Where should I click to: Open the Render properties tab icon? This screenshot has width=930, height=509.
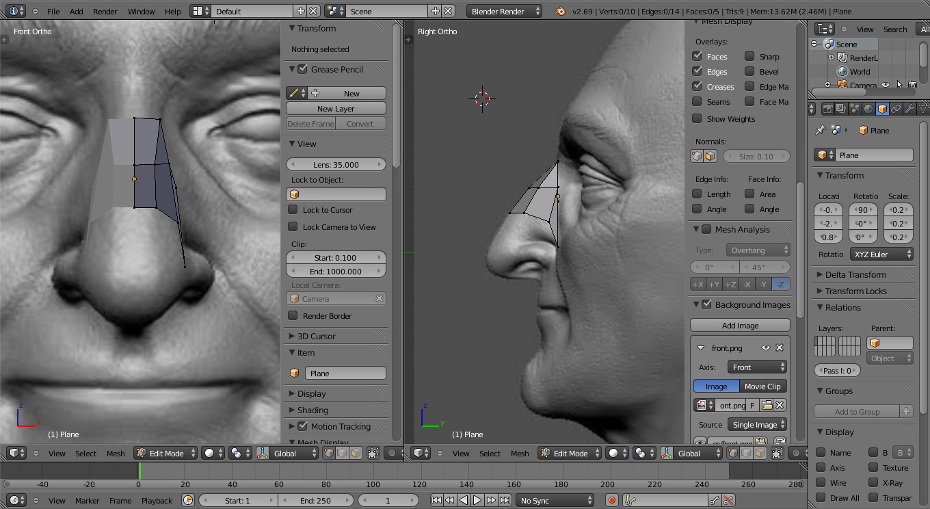(827, 109)
